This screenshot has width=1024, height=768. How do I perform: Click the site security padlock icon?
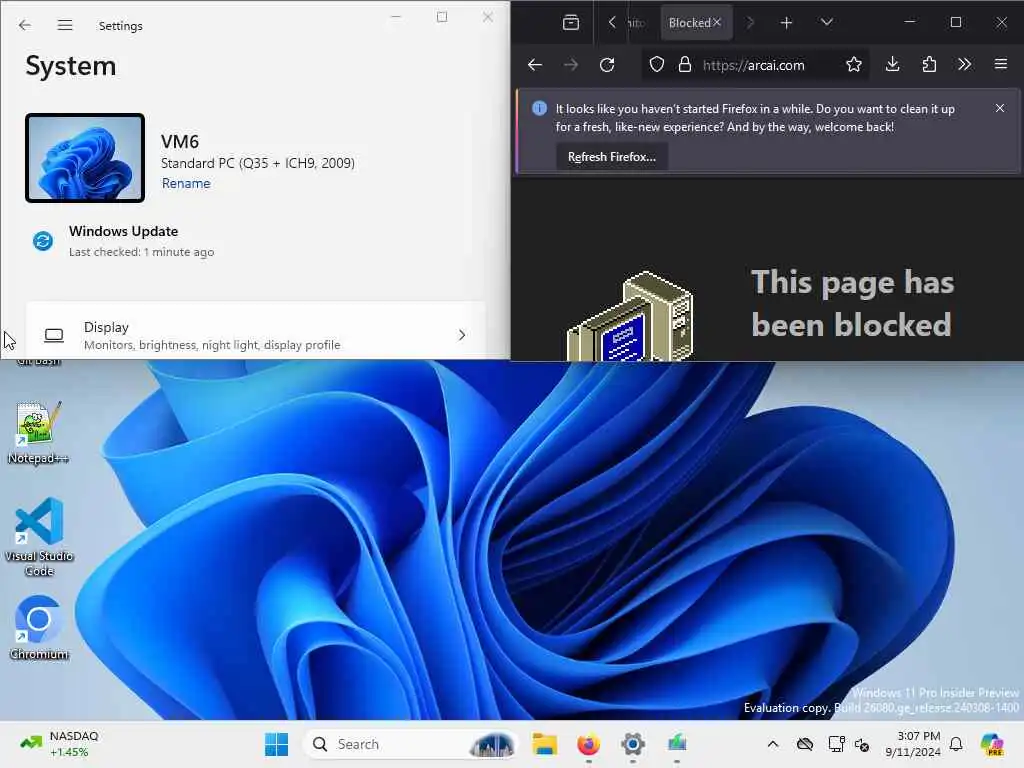[x=684, y=65]
